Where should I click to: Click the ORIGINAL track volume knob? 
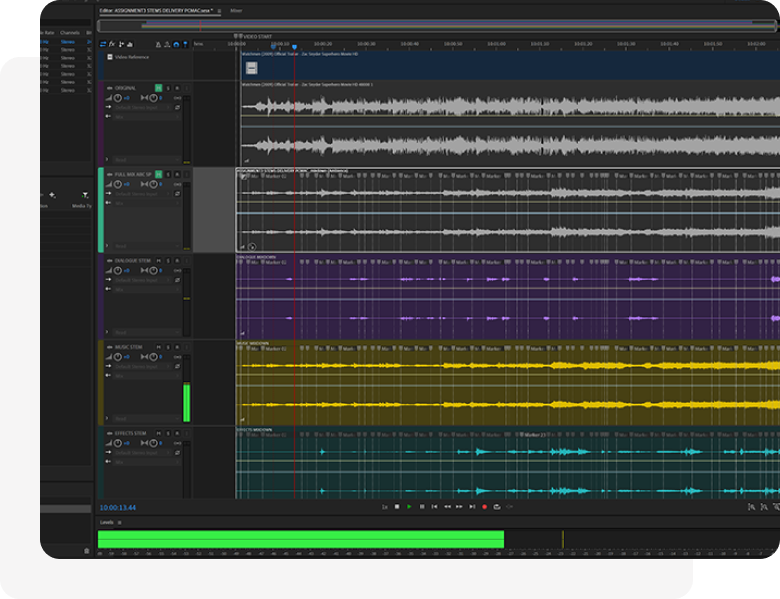(x=118, y=98)
